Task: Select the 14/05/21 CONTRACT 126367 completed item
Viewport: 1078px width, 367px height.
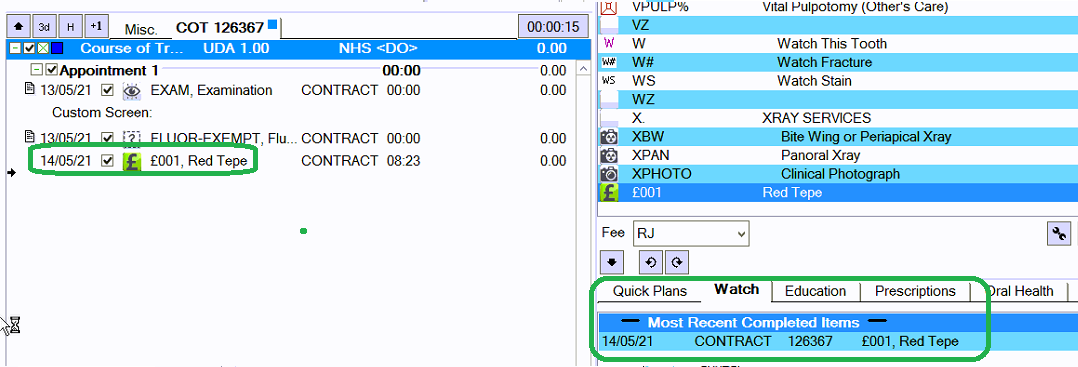Action: (x=838, y=342)
